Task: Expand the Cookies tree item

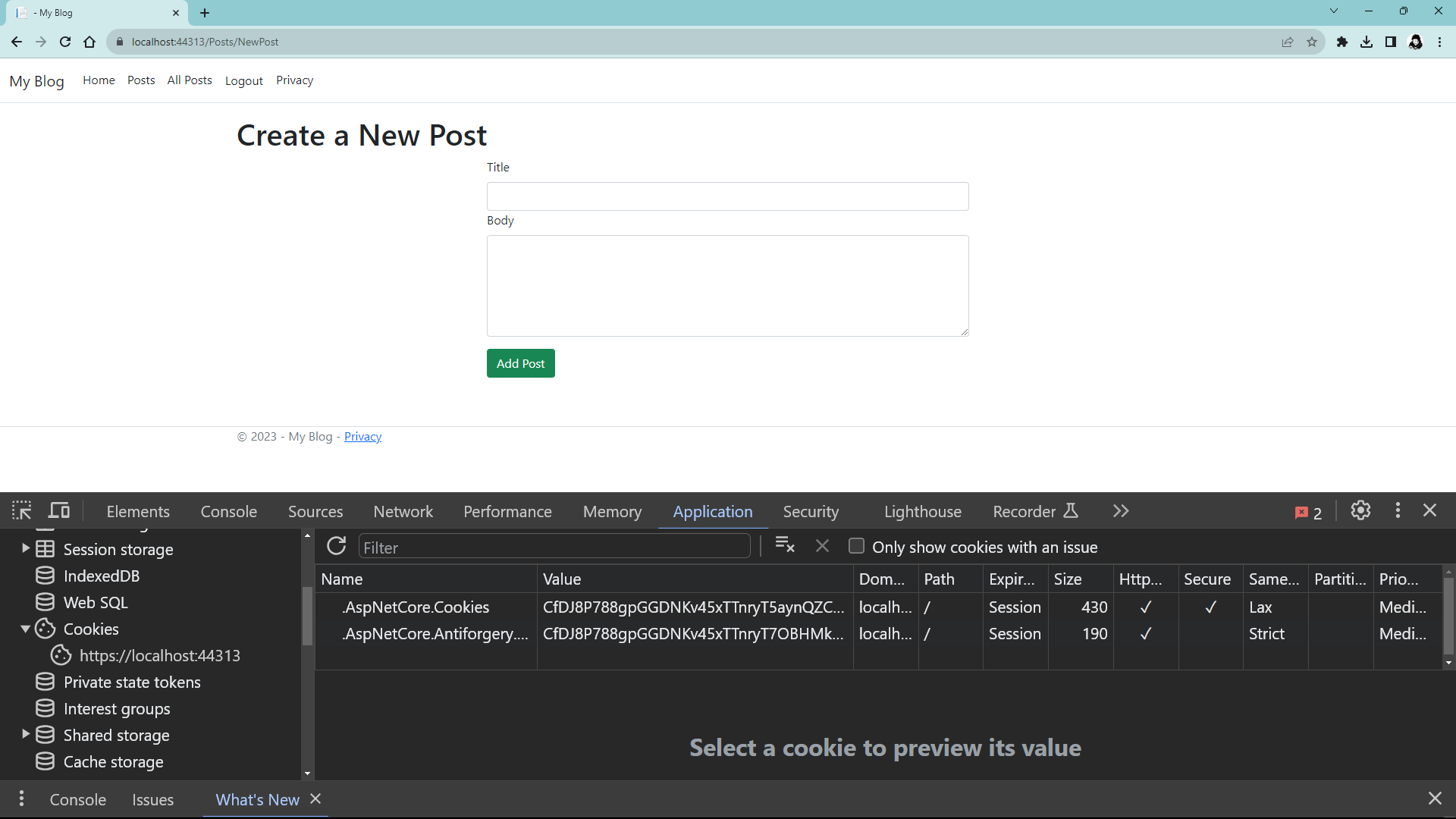Action: [25, 628]
